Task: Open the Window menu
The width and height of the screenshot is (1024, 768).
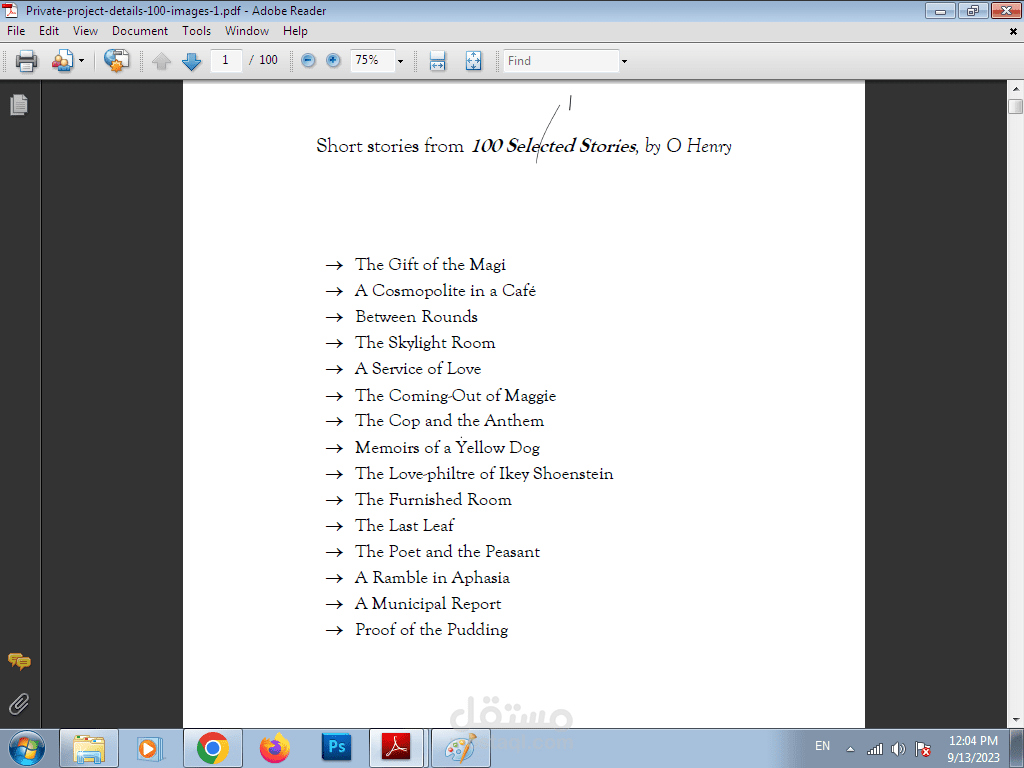Action: (246, 31)
